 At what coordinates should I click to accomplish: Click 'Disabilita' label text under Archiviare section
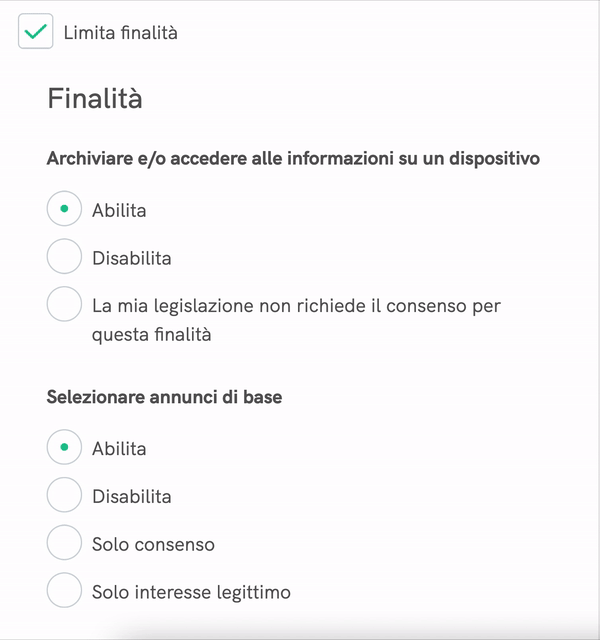[132, 258]
